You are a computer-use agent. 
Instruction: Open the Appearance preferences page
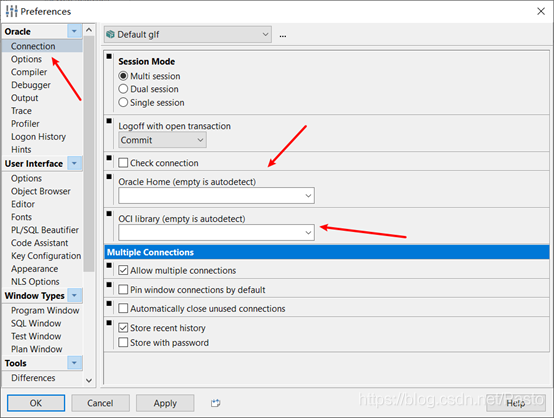coord(35,269)
